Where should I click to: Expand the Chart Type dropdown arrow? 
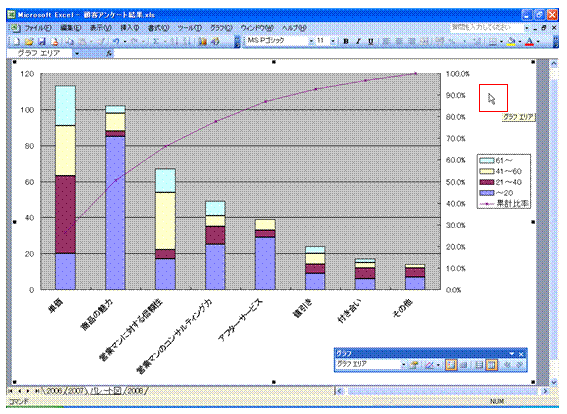438,365
